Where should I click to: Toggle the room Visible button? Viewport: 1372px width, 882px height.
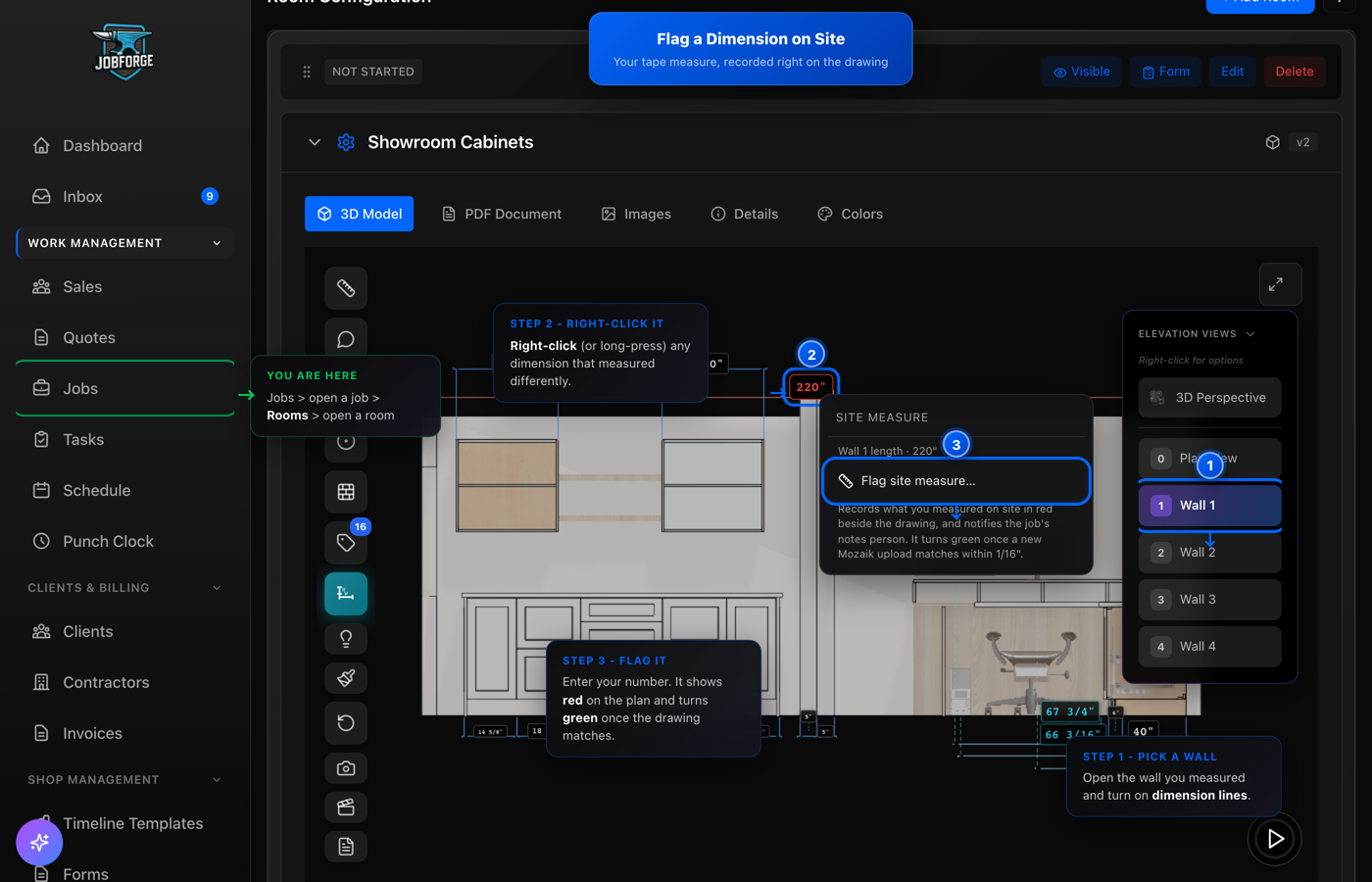coord(1082,72)
